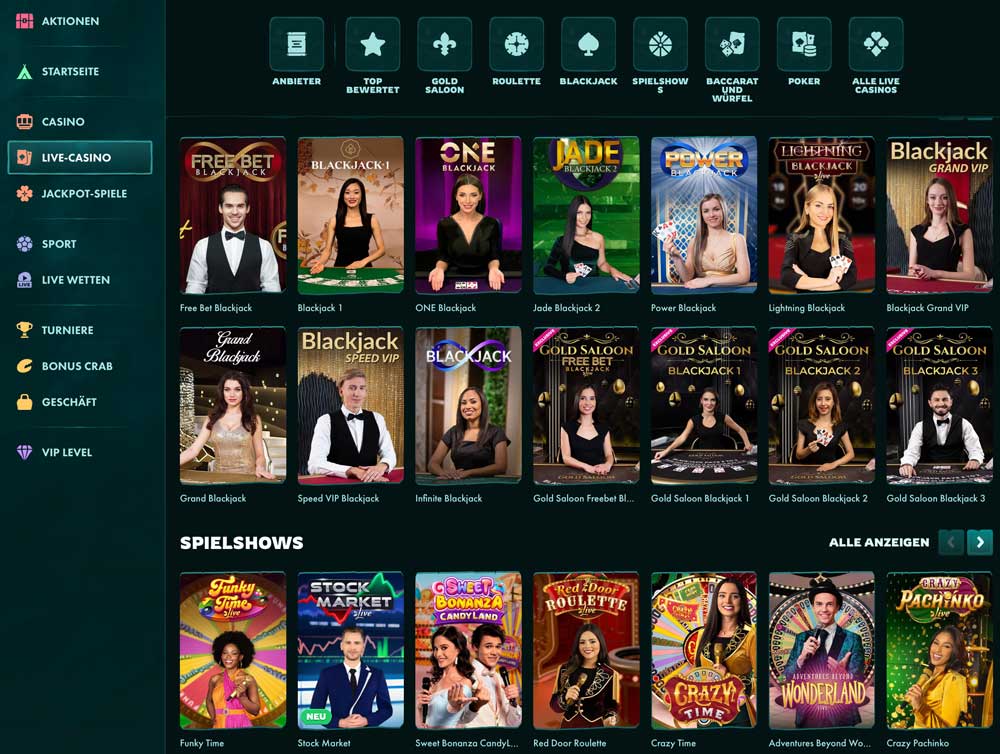Open VIP Level menu label
1000x754 pixels.
67,452
